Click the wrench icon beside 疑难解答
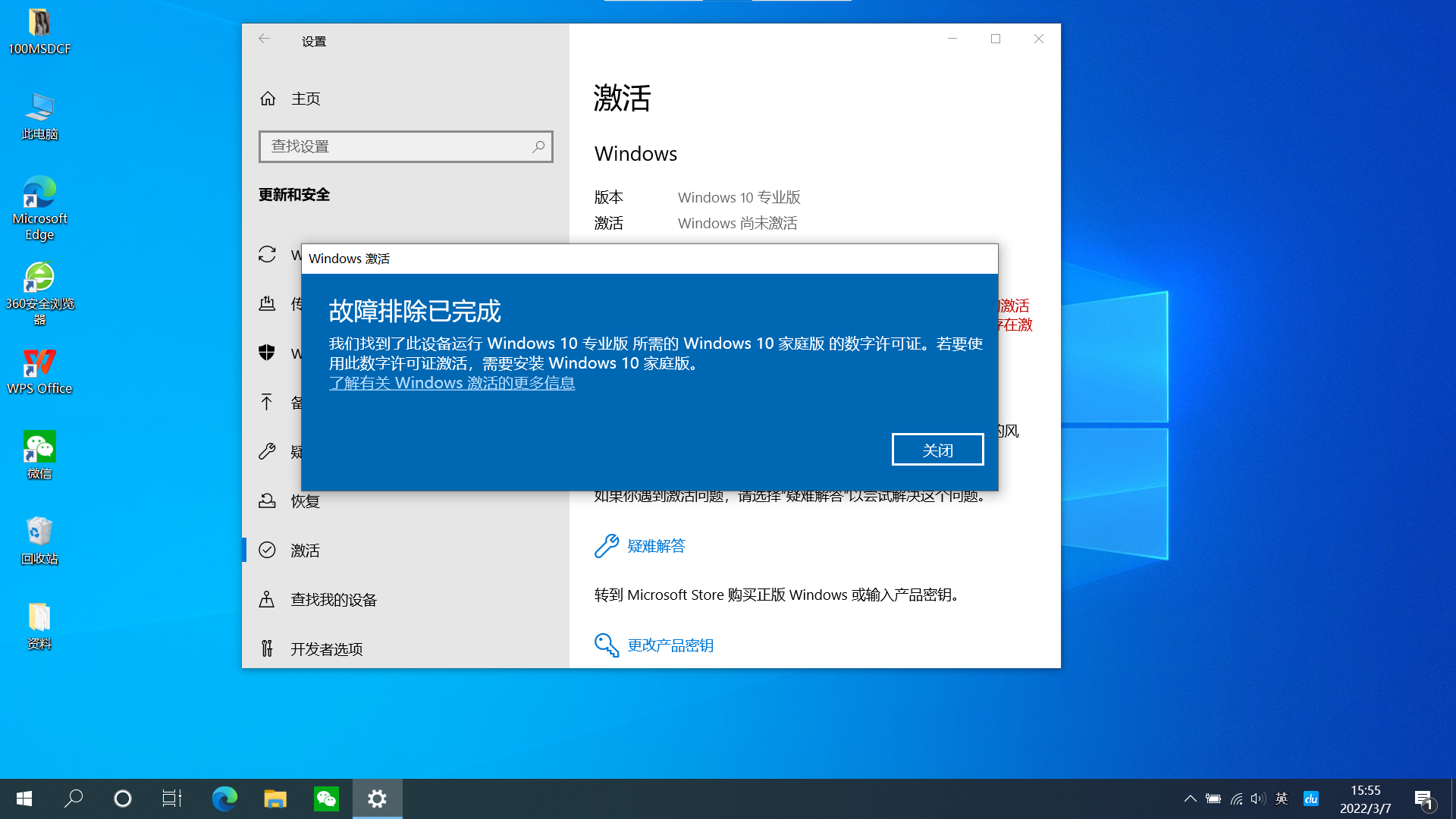The image size is (1456, 819). pyautogui.click(x=607, y=546)
